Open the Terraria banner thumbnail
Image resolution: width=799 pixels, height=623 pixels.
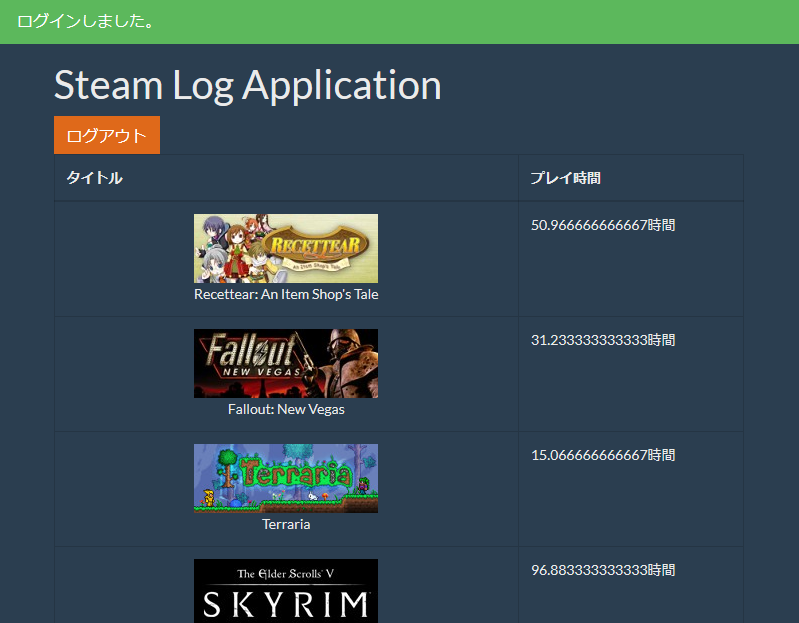pos(286,478)
